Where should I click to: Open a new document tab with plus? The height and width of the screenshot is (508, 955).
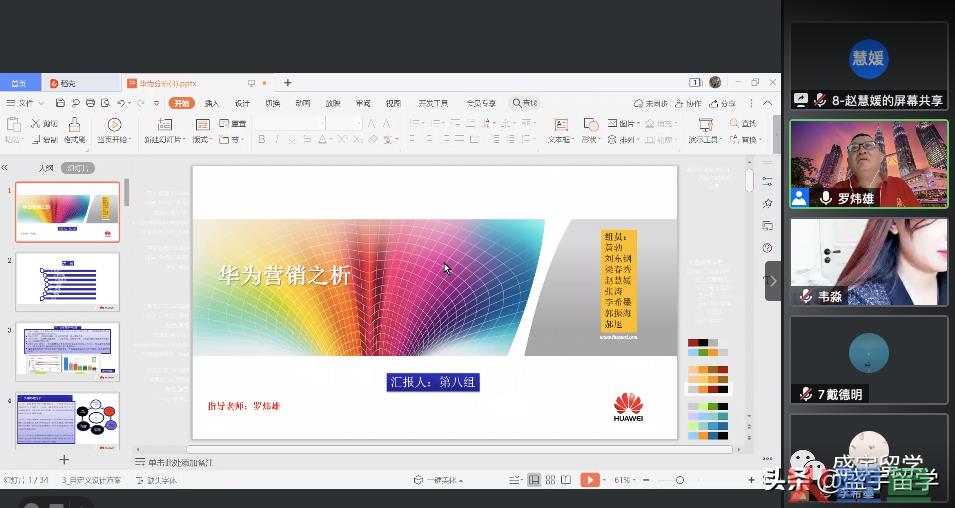[287, 83]
